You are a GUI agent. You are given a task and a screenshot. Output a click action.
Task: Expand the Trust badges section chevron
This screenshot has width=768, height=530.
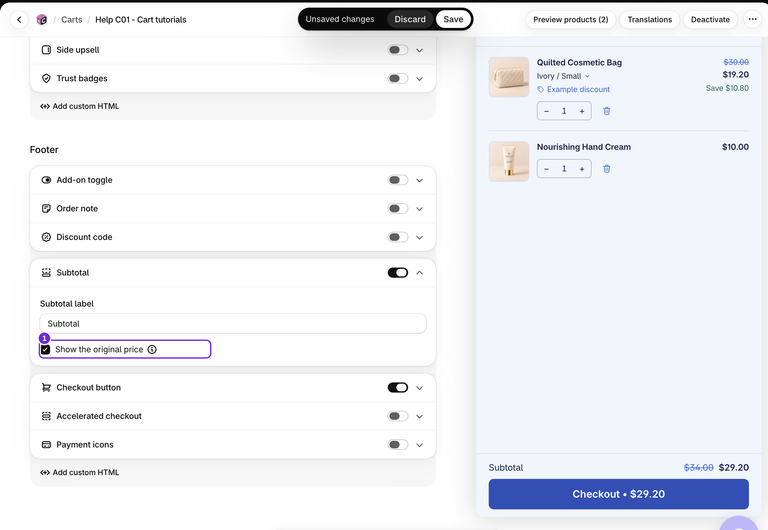(x=420, y=78)
